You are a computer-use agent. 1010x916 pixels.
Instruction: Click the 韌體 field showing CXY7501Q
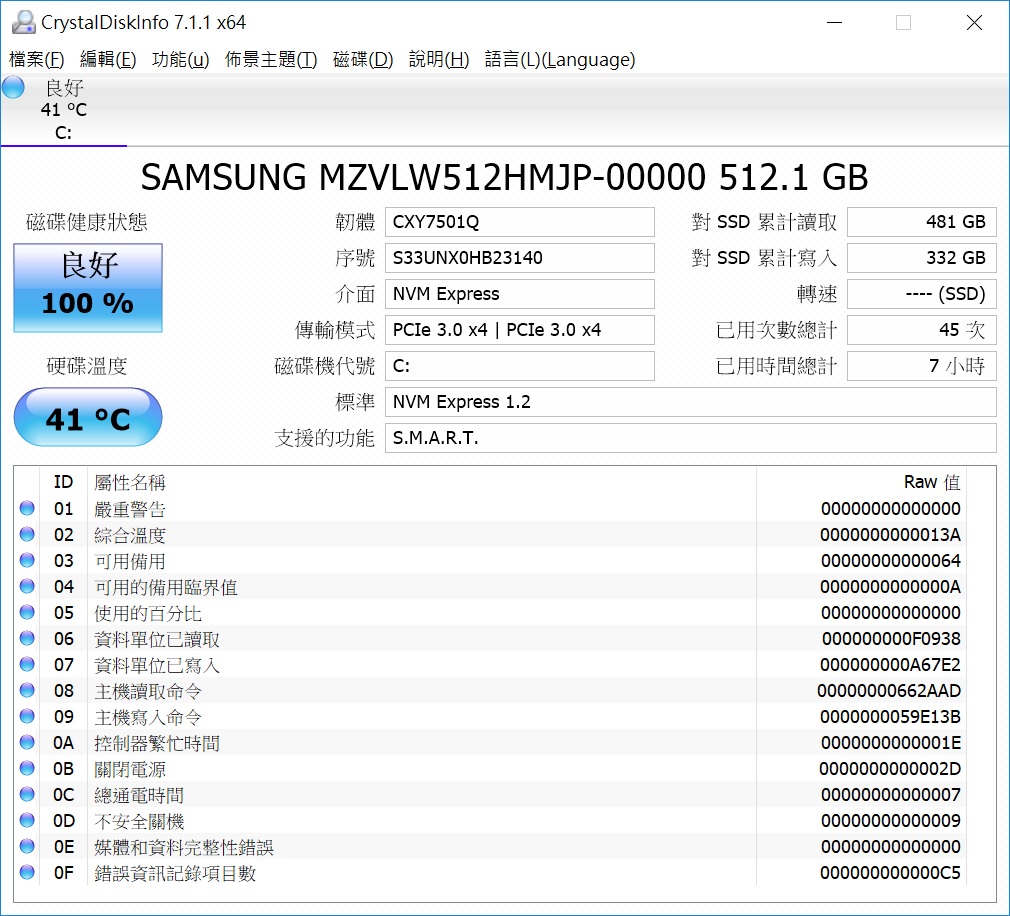(x=520, y=222)
